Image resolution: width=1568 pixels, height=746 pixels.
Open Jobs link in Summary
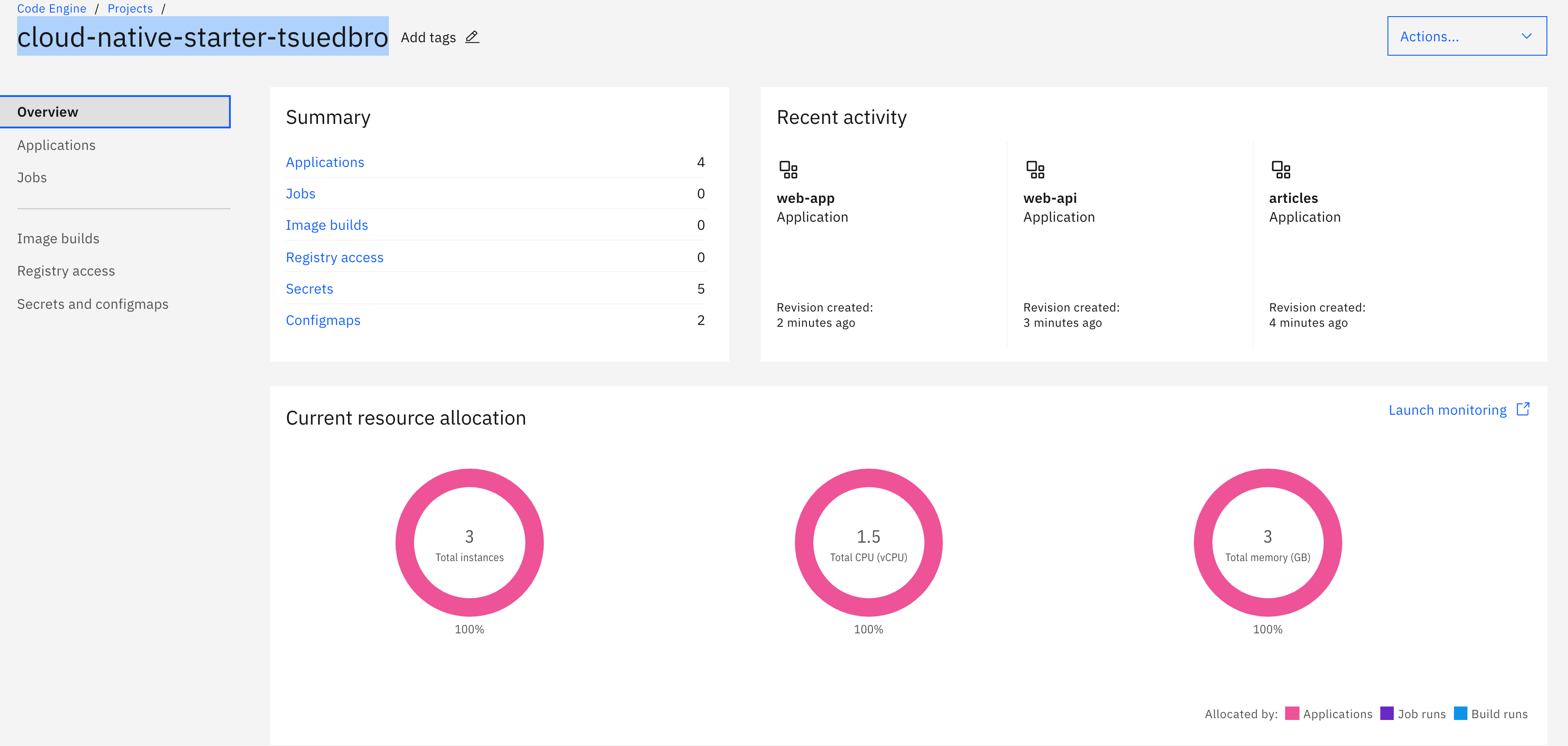click(x=301, y=193)
